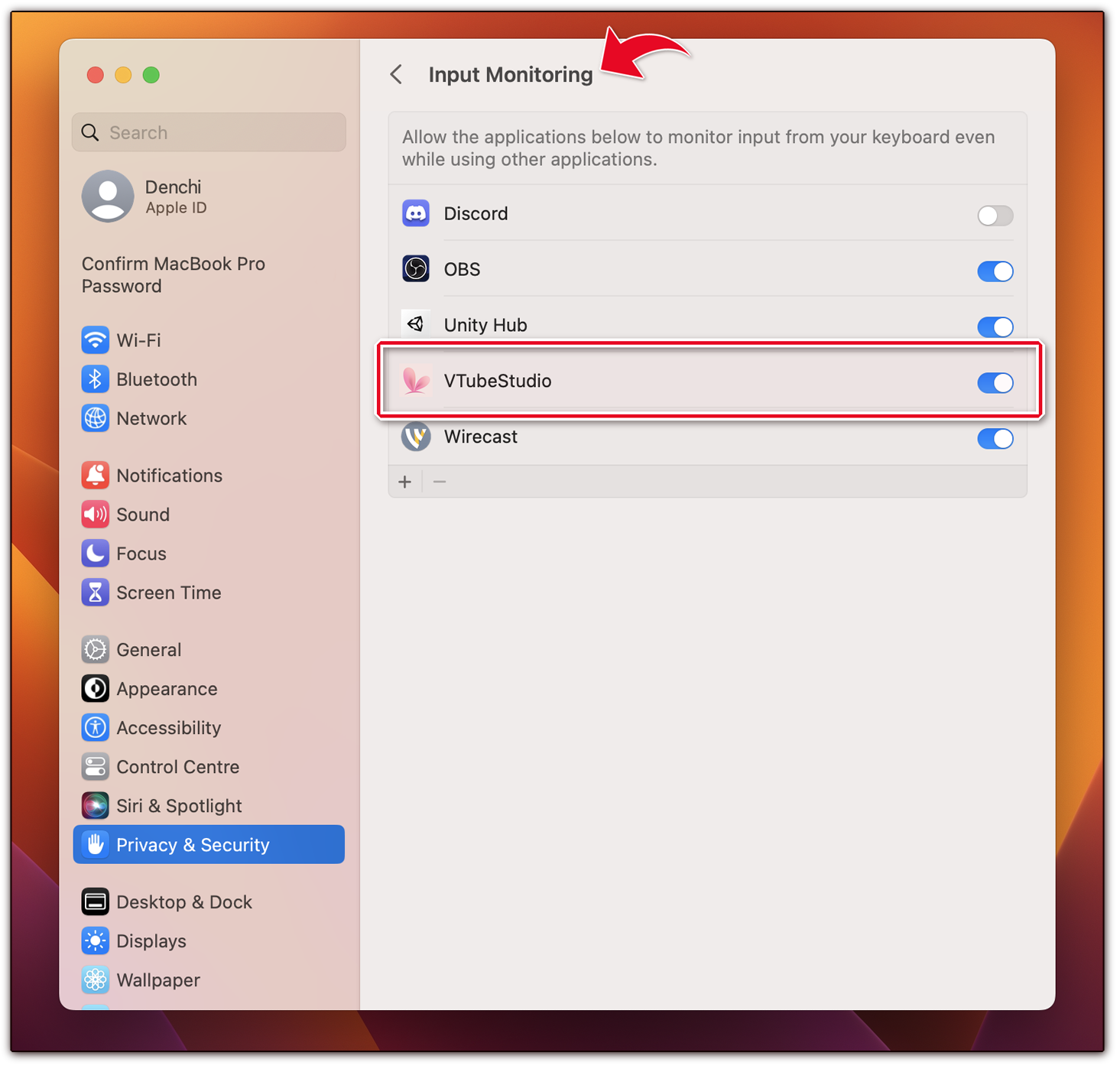The image size is (1120, 1072).
Task: Open Privacy & Security pane
Action: click(209, 845)
